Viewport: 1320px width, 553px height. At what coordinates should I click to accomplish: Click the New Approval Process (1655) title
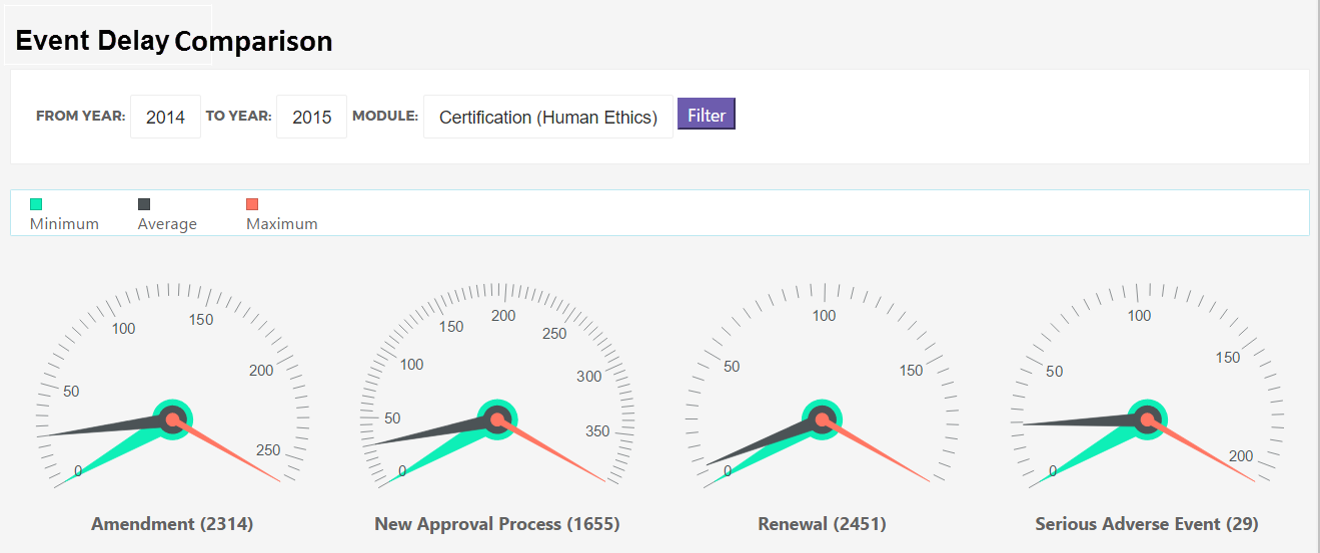click(497, 524)
